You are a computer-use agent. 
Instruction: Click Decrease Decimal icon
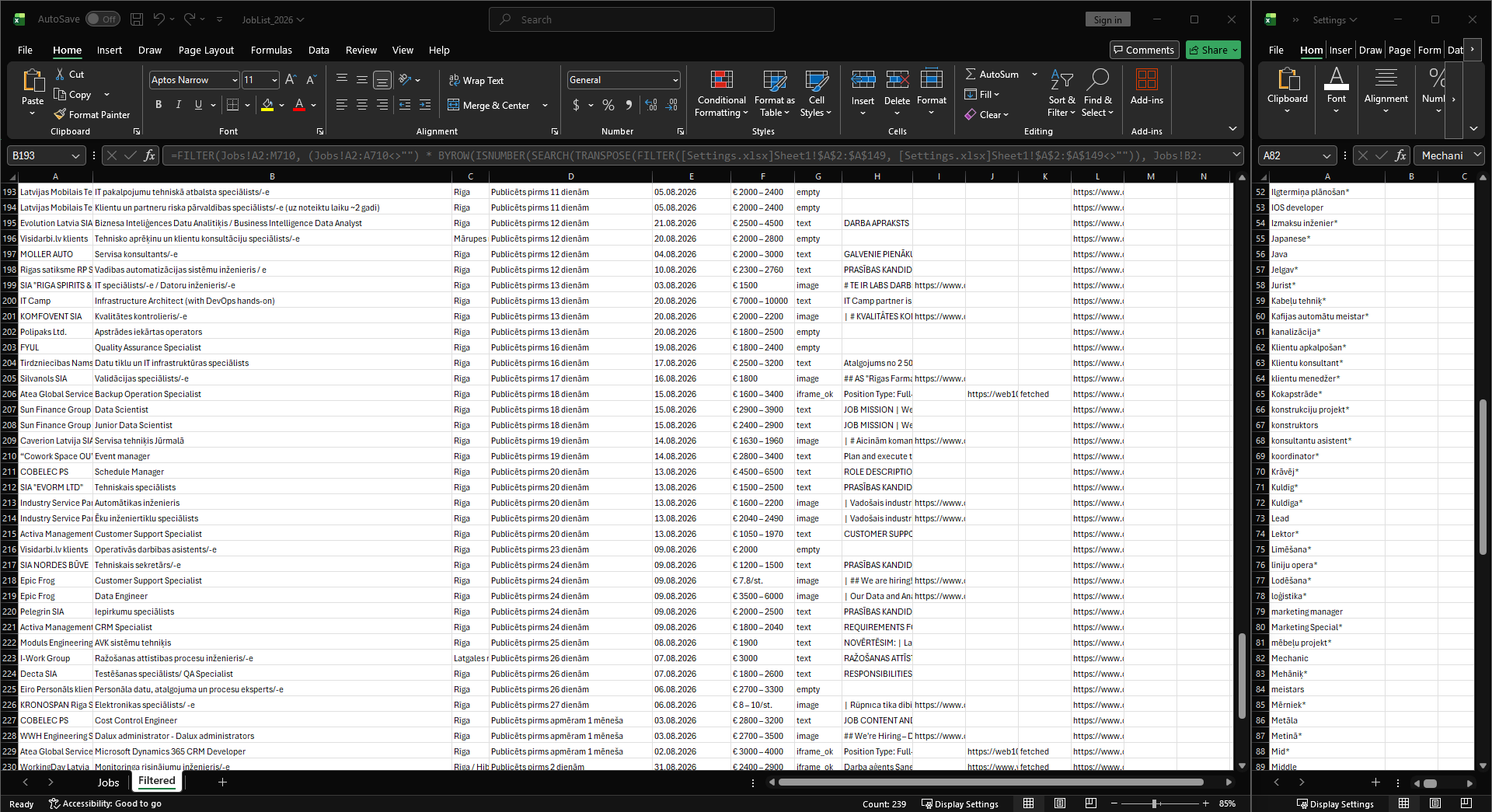click(x=671, y=105)
